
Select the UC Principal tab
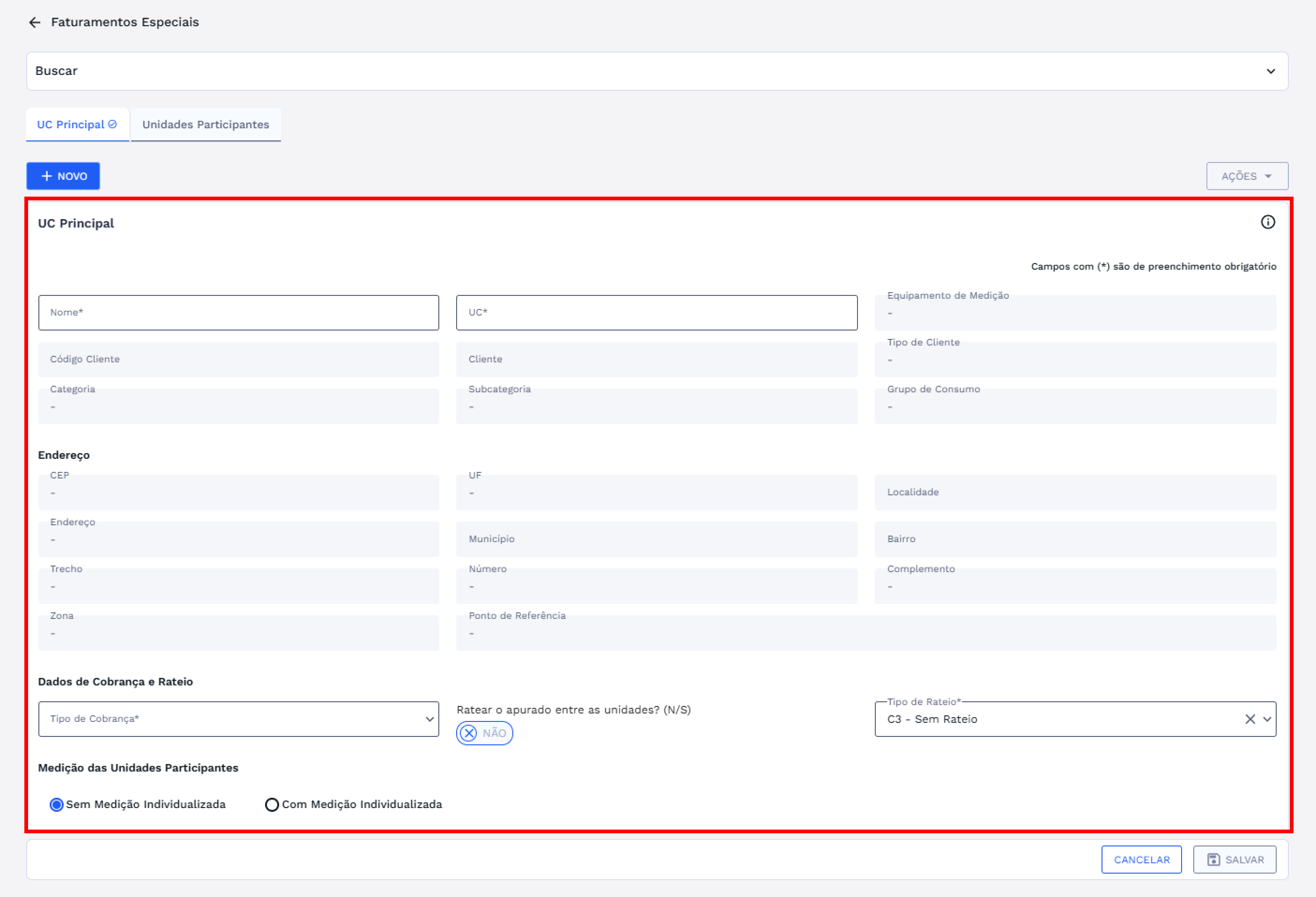tap(71, 125)
